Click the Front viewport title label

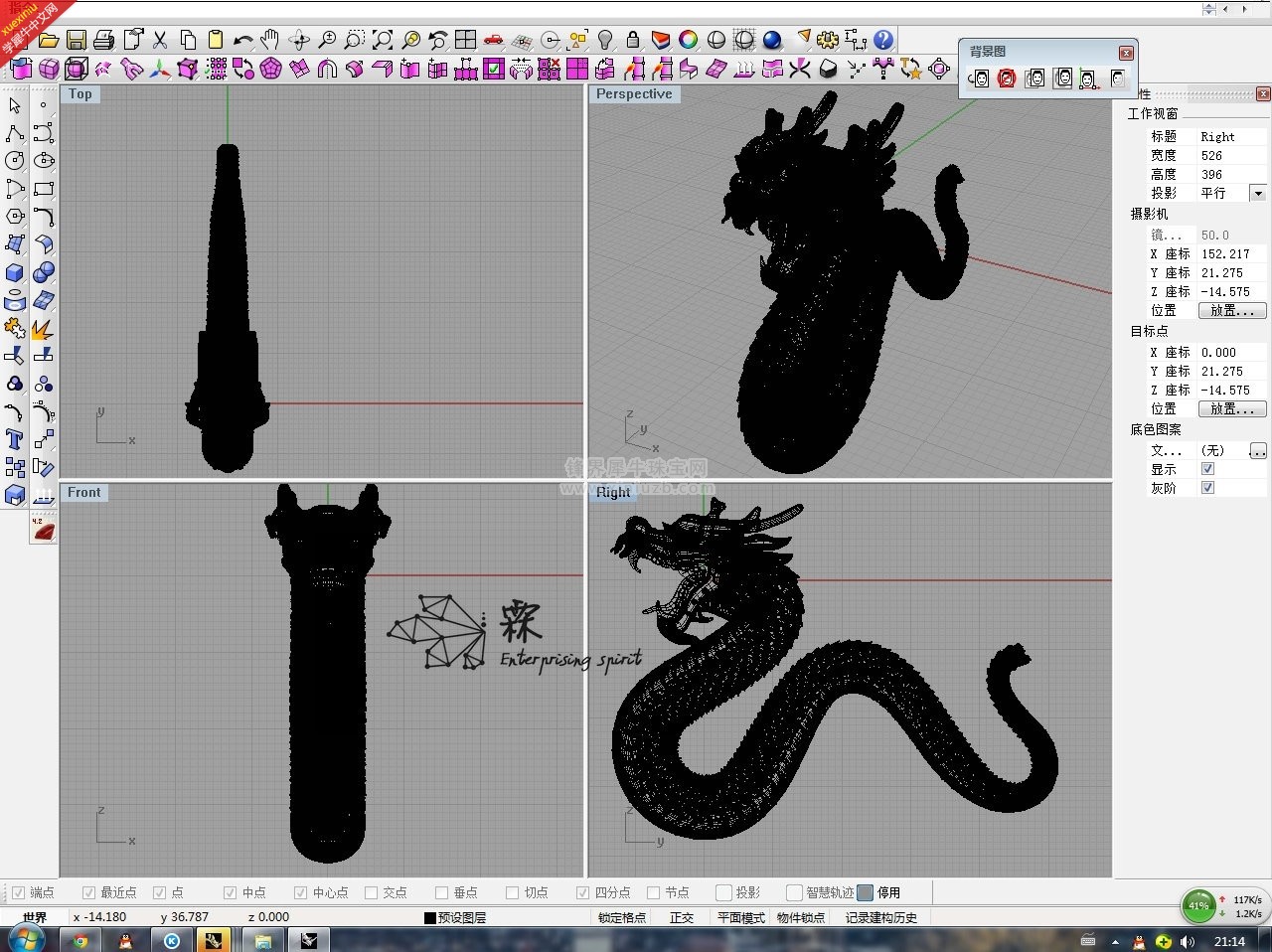84,493
